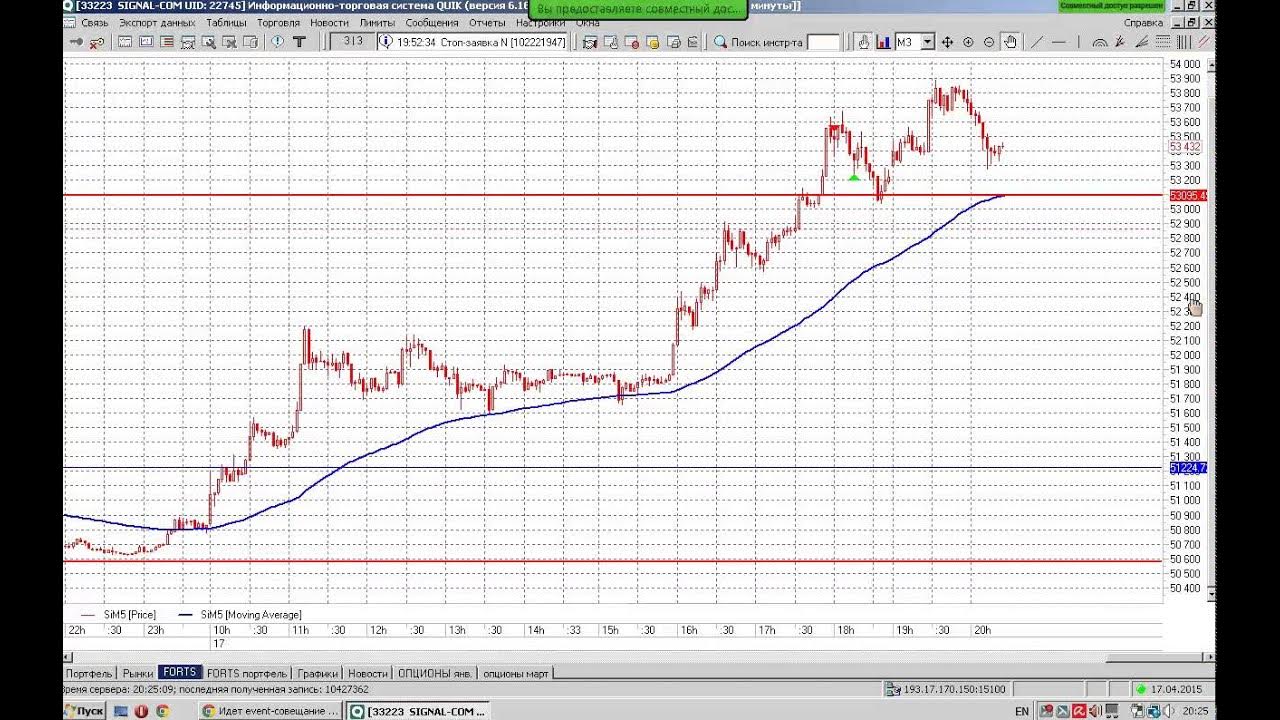Switch to the Портфель tab
This screenshot has height=720, width=1280.
pos(89,673)
